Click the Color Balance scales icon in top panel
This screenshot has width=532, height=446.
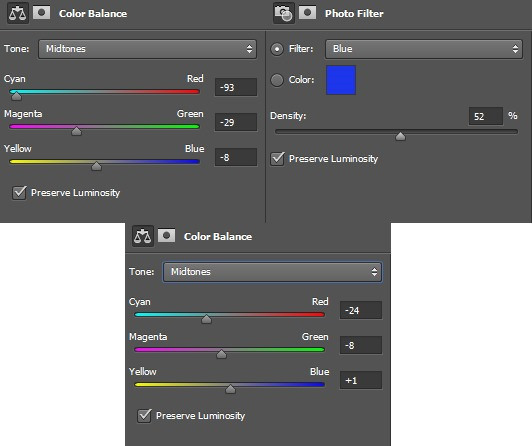(x=18, y=13)
